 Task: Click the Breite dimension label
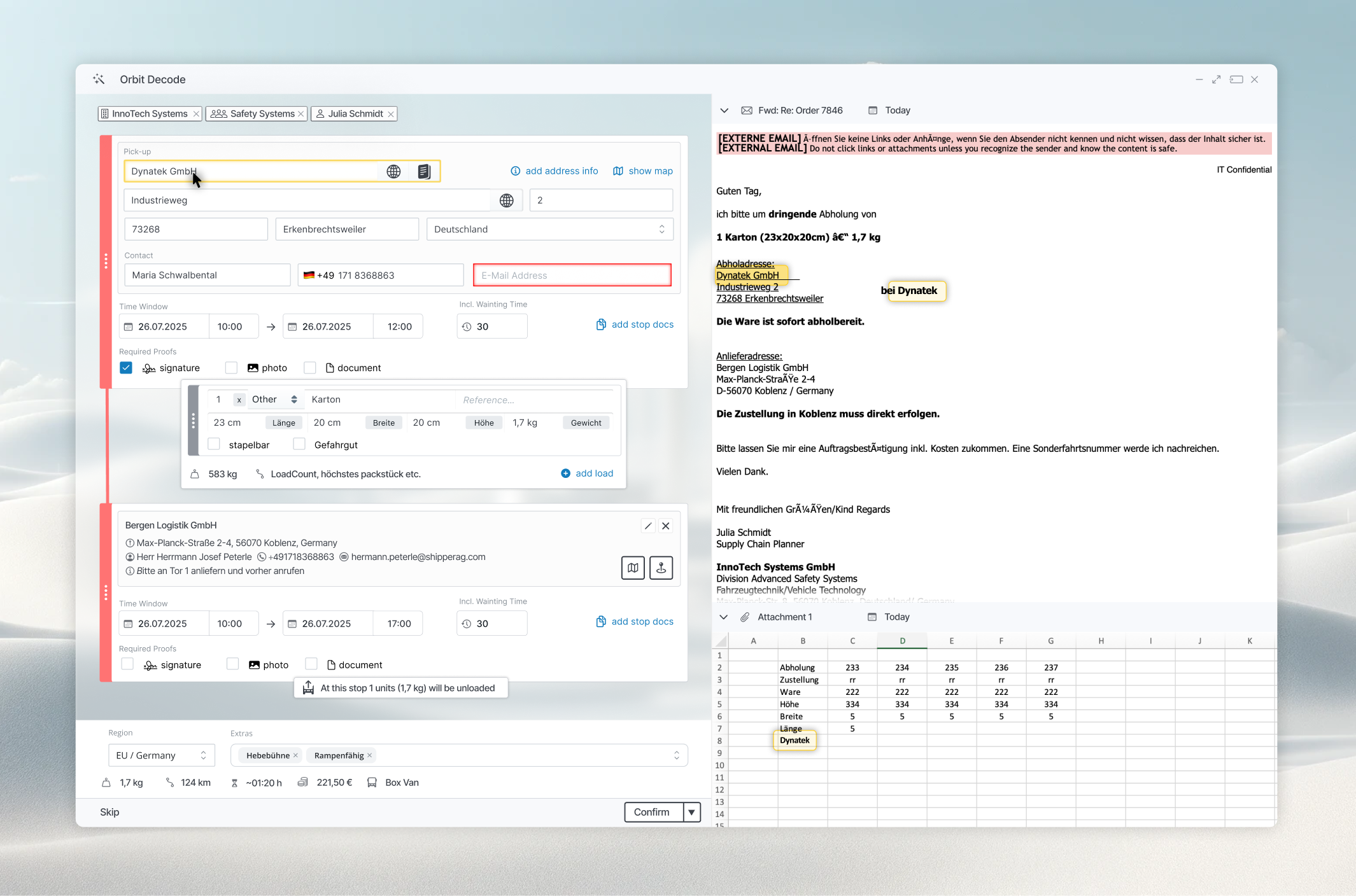pos(384,423)
